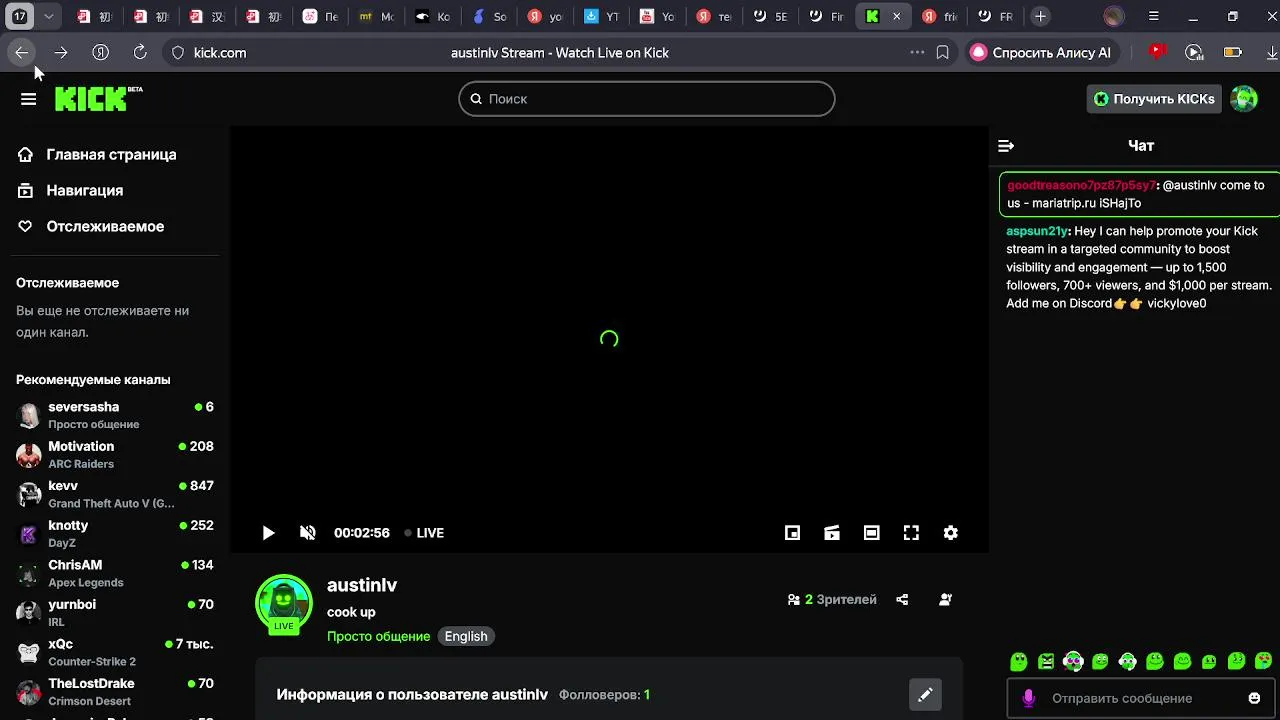Open Навигация in the sidebar
Image resolution: width=1280 pixels, height=720 pixels.
[71, 190]
